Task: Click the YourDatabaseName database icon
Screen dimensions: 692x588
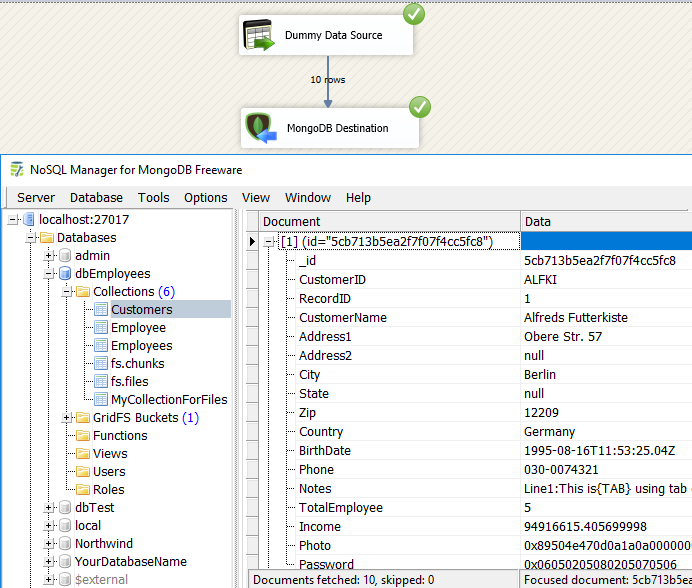Action: (x=65, y=562)
